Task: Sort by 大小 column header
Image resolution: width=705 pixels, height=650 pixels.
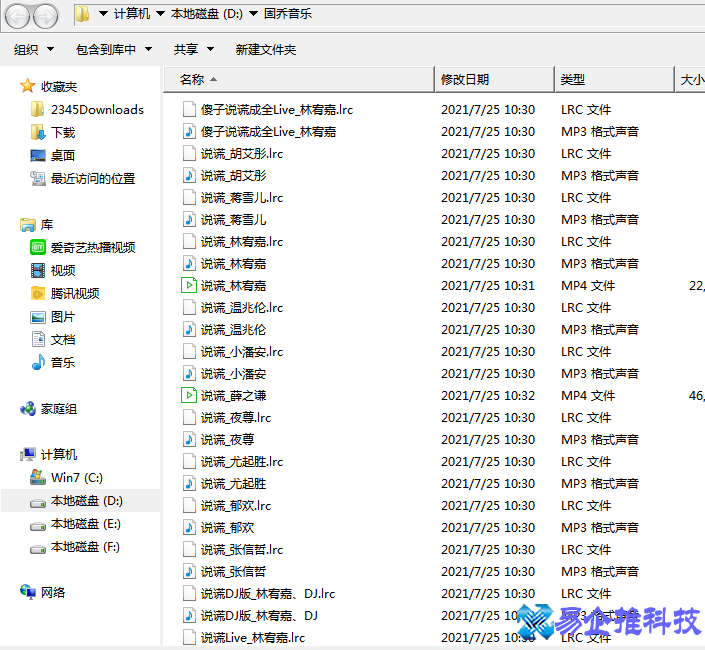Action: [690, 80]
